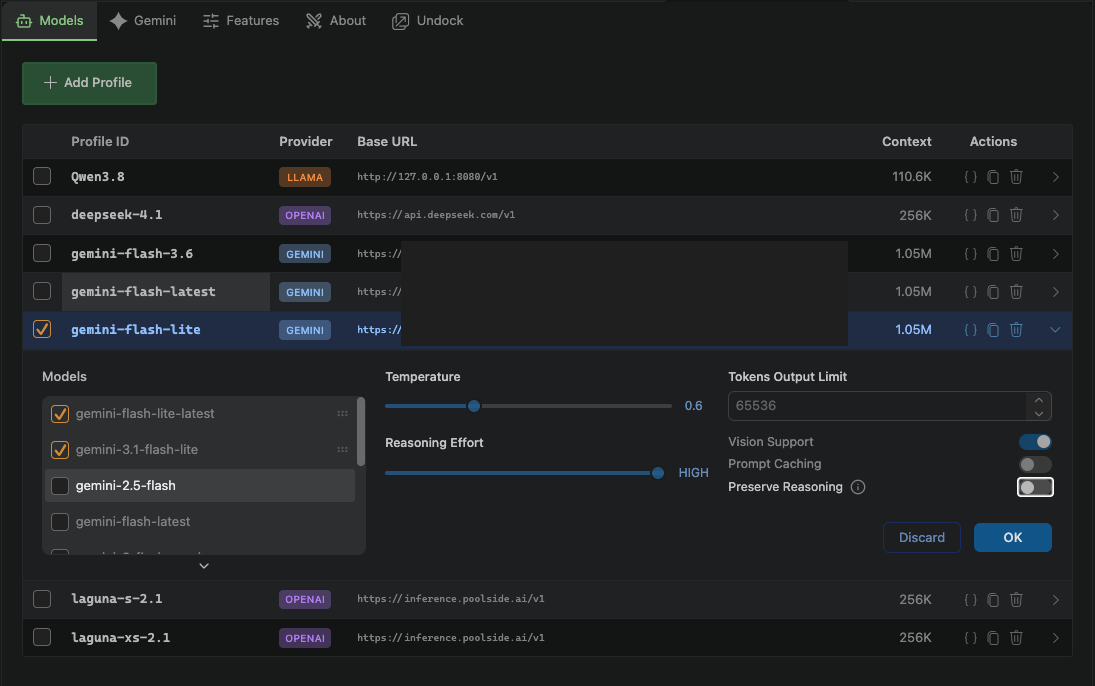
Task: View JSON for laguna-xs-2.1 profile
Action: tap(970, 638)
